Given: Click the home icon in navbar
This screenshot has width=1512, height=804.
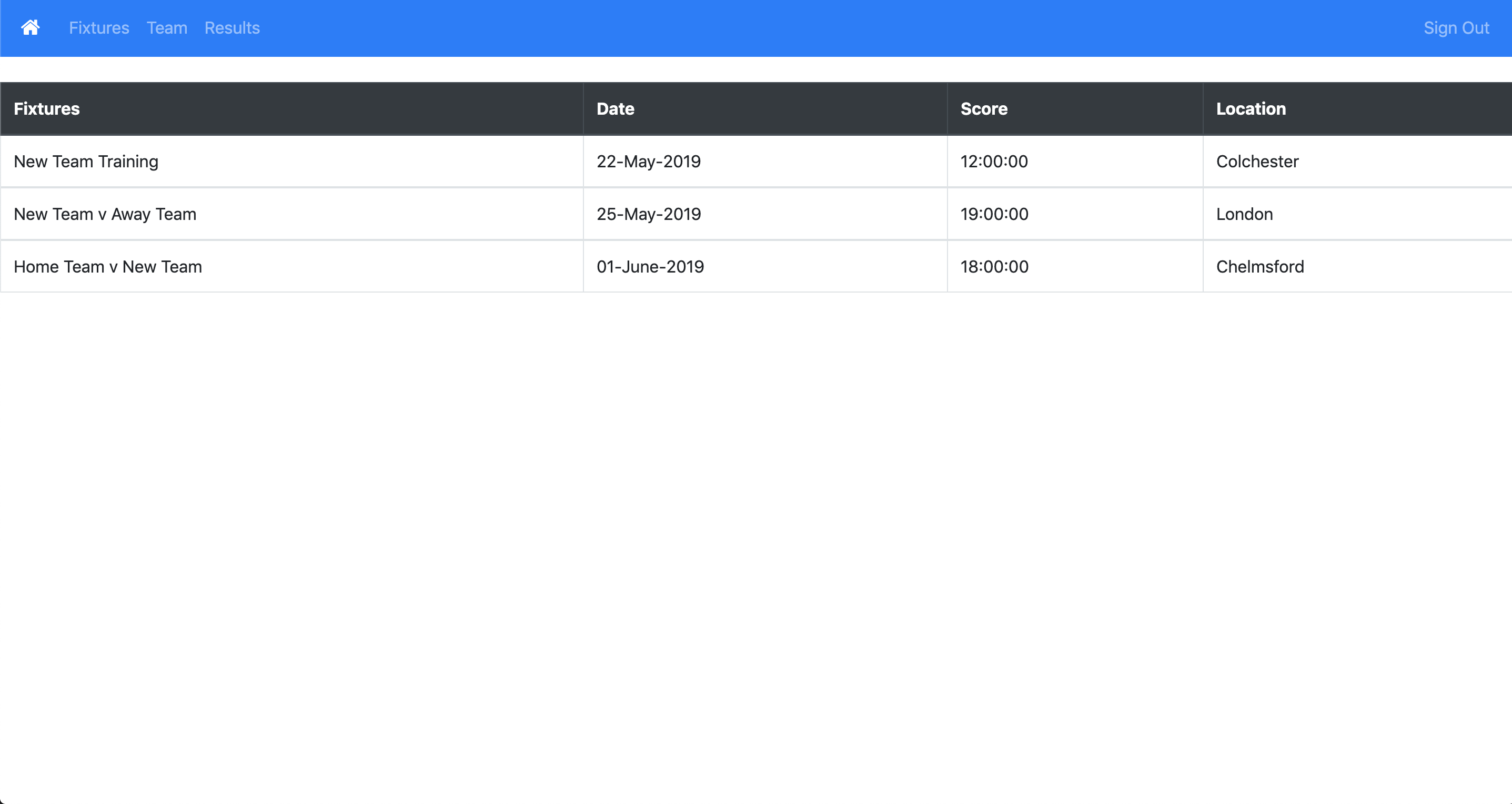Looking at the screenshot, I should [31, 27].
